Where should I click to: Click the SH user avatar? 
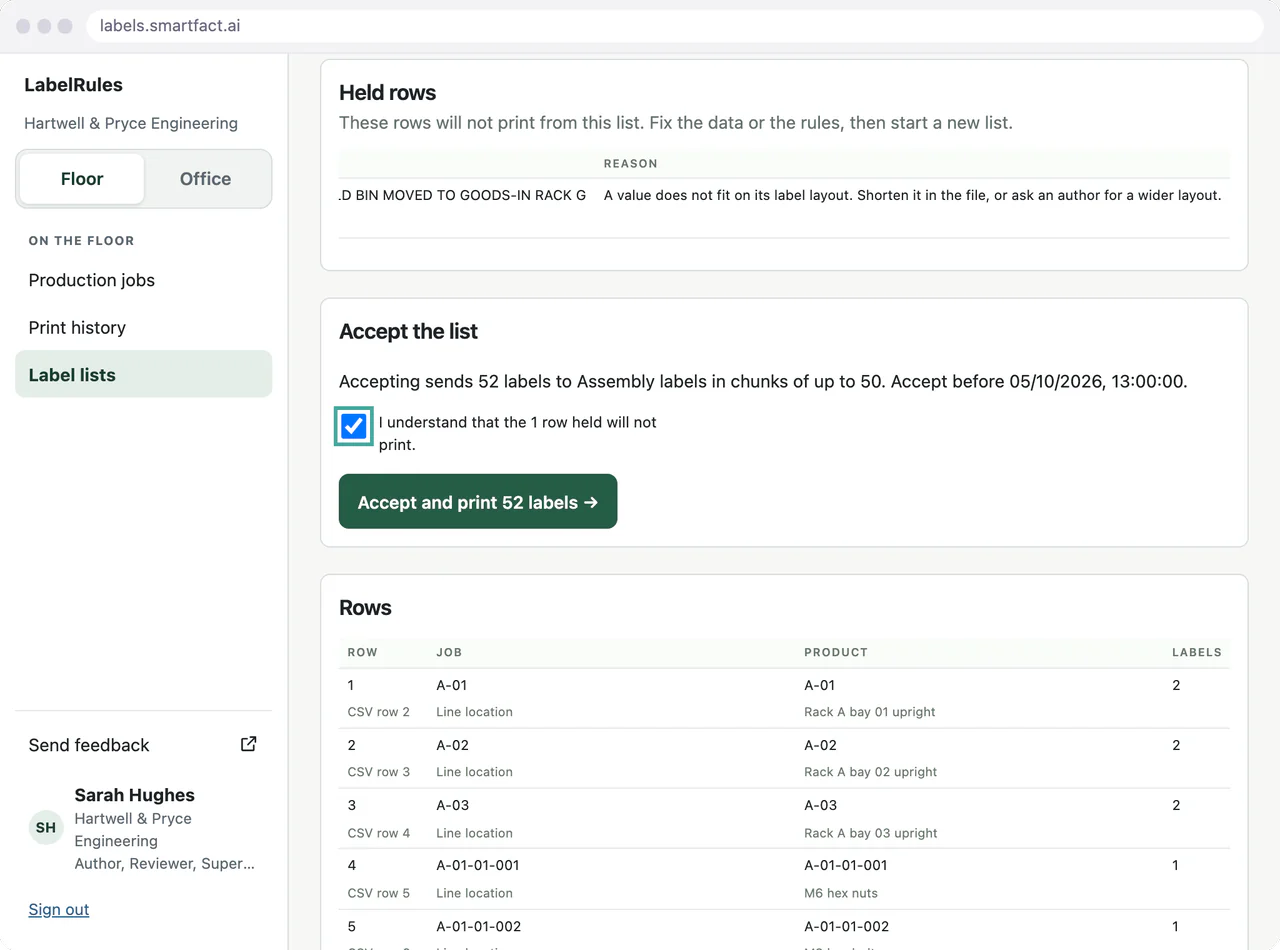[x=46, y=828]
